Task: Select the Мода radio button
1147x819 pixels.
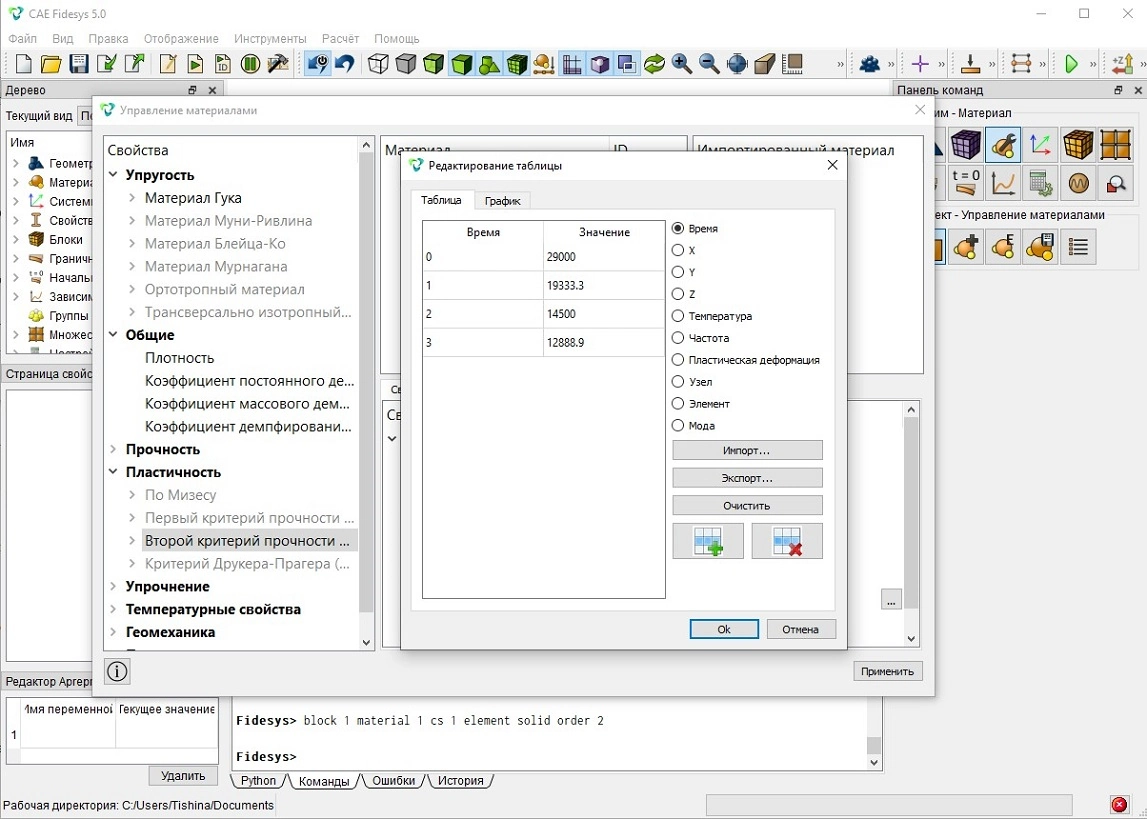Action: (677, 426)
